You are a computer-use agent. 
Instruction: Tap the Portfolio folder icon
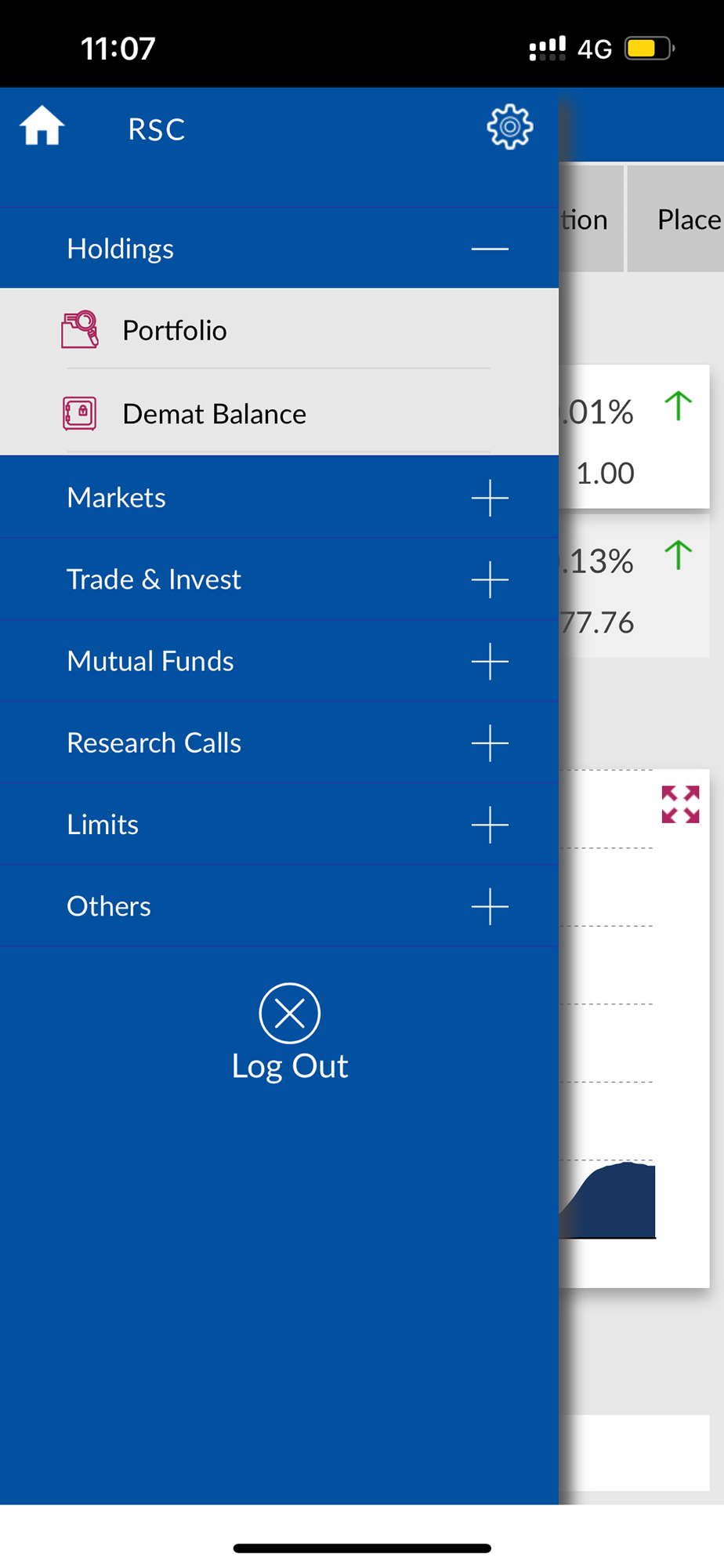click(80, 329)
